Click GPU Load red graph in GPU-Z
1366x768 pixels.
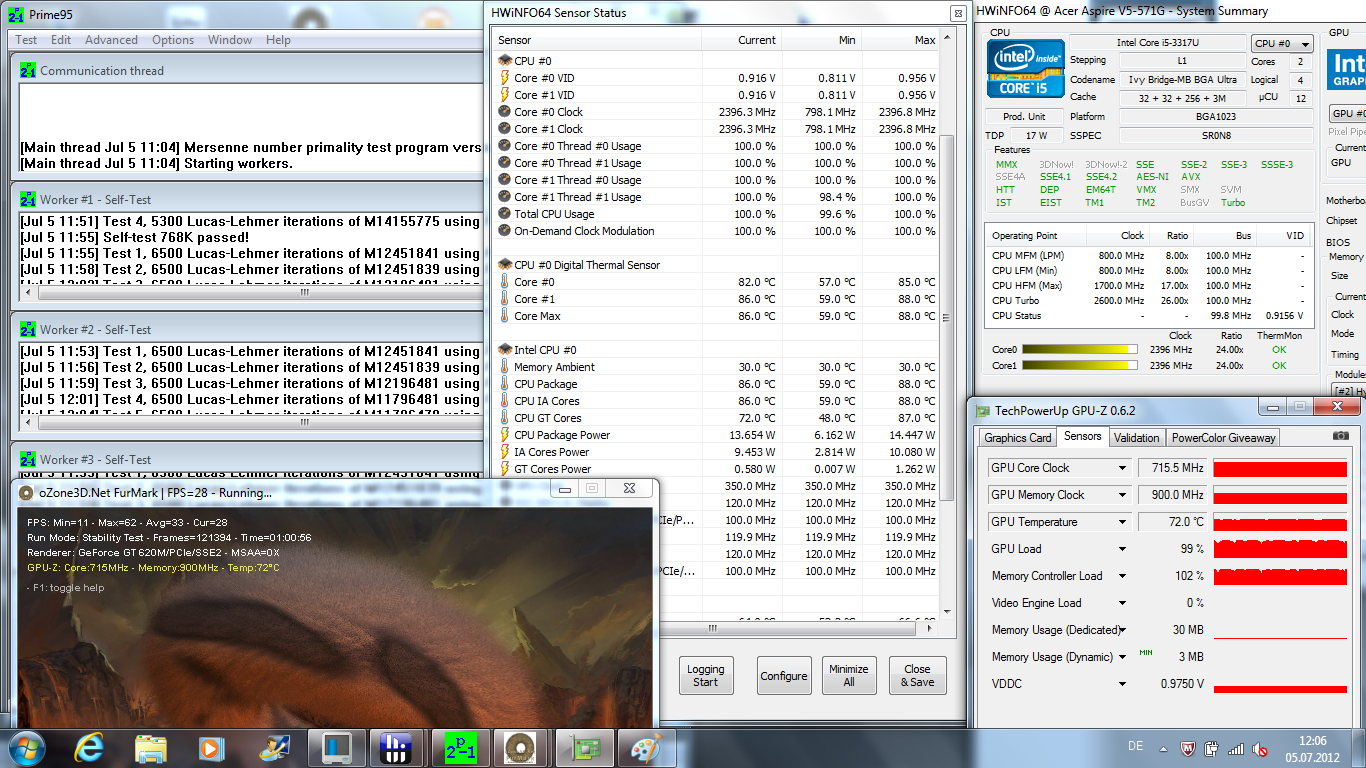pyautogui.click(x=1281, y=549)
